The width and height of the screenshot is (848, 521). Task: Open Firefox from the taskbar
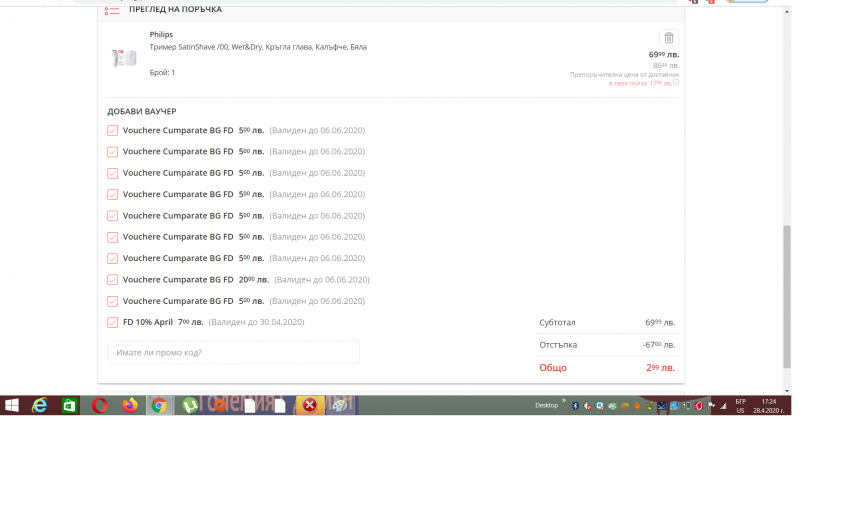point(129,405)
